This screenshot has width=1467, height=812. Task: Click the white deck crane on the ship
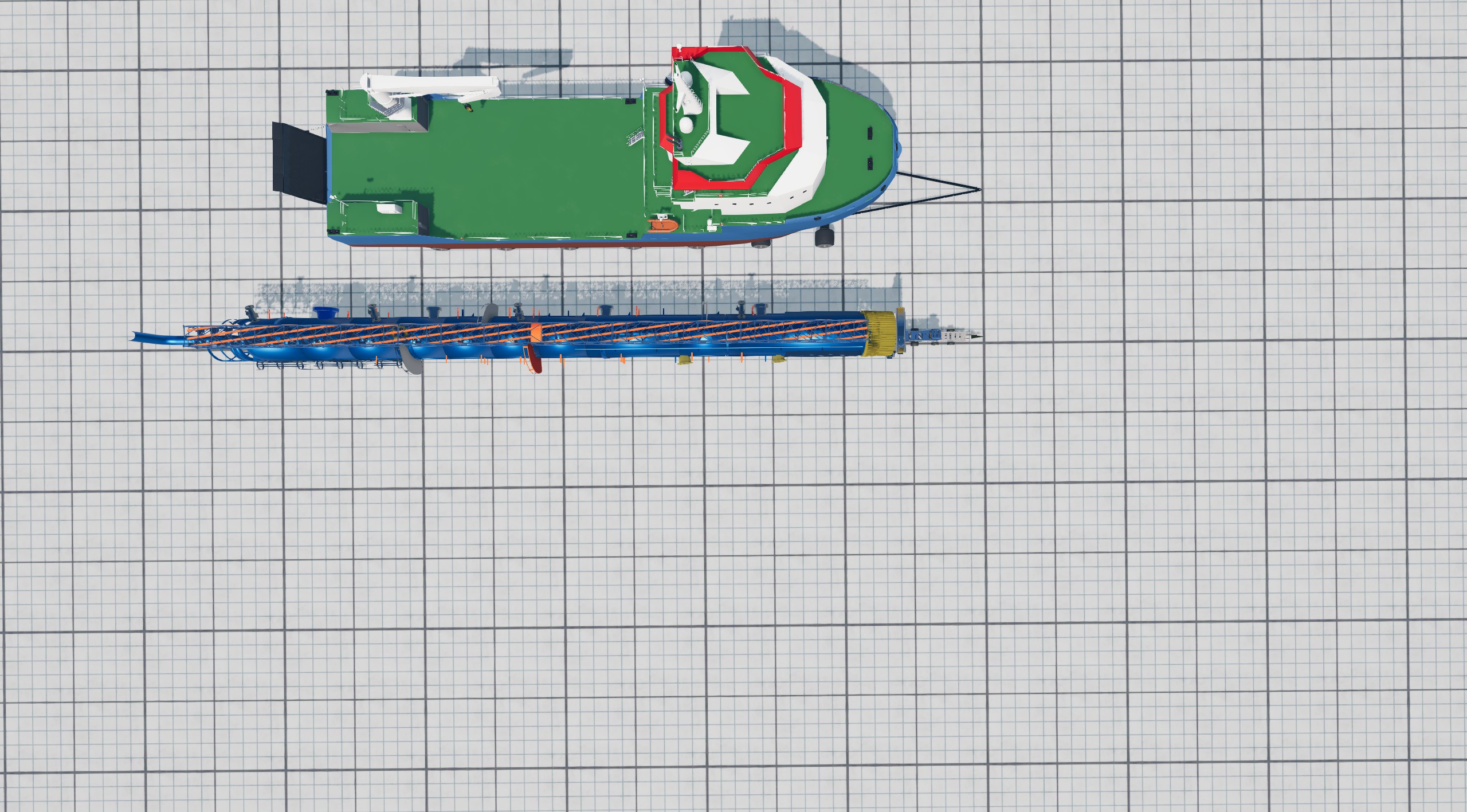coord(430,90)
